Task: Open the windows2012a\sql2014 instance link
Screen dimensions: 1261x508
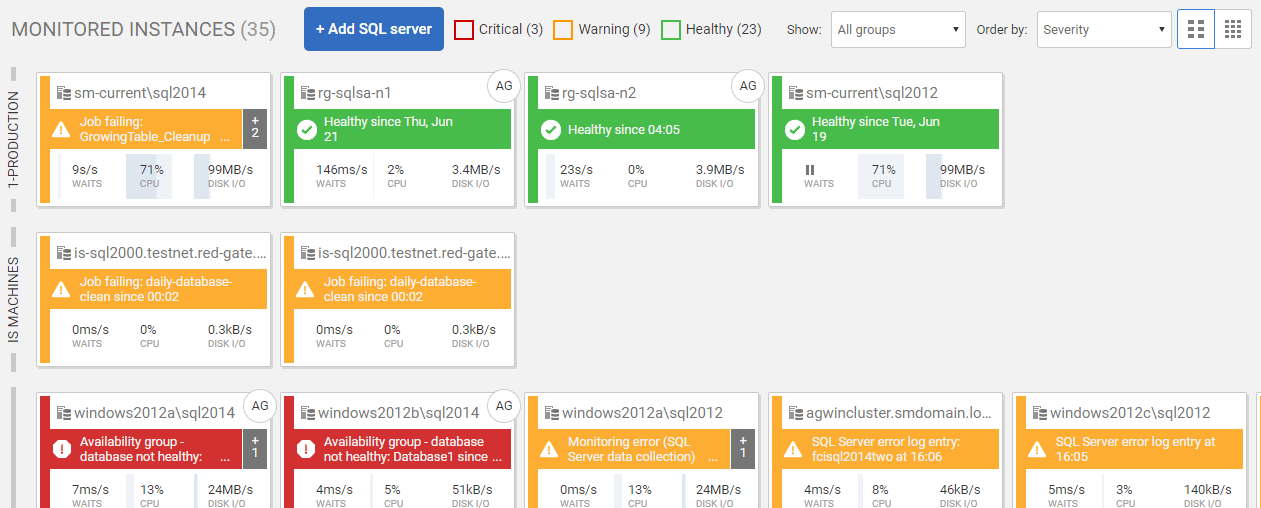Action: 156,413
